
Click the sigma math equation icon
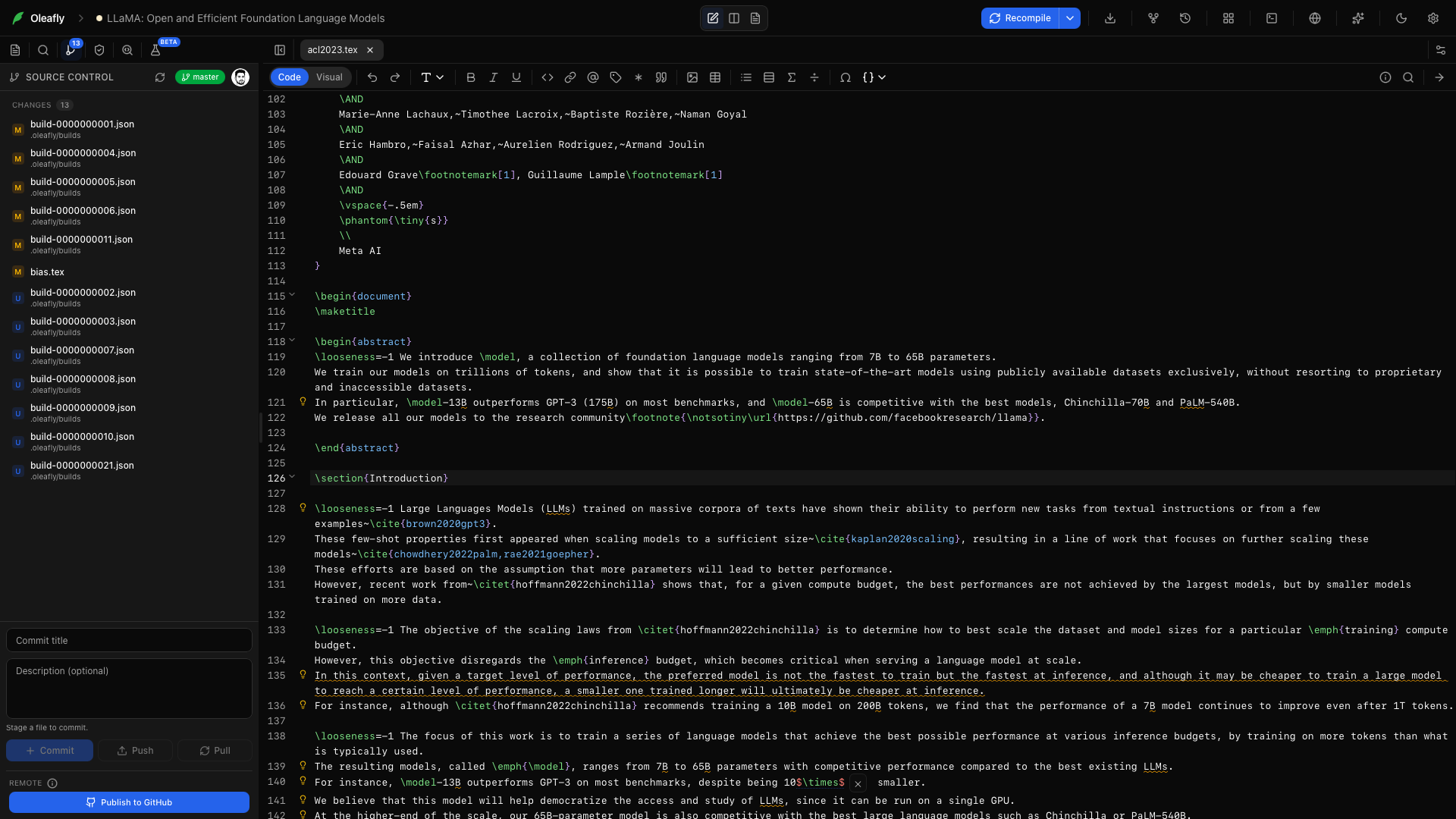[792, 77]
